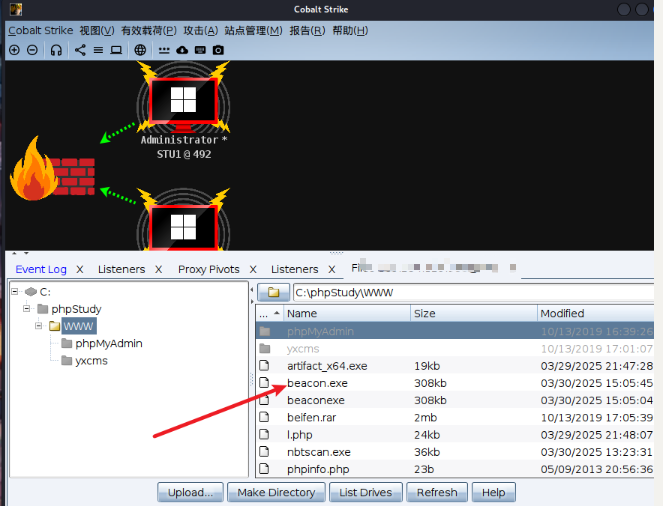The height and width of the screenshot is (506, 663).
Task: Open the 帮助(H) menu
Action: click(350, 30)
